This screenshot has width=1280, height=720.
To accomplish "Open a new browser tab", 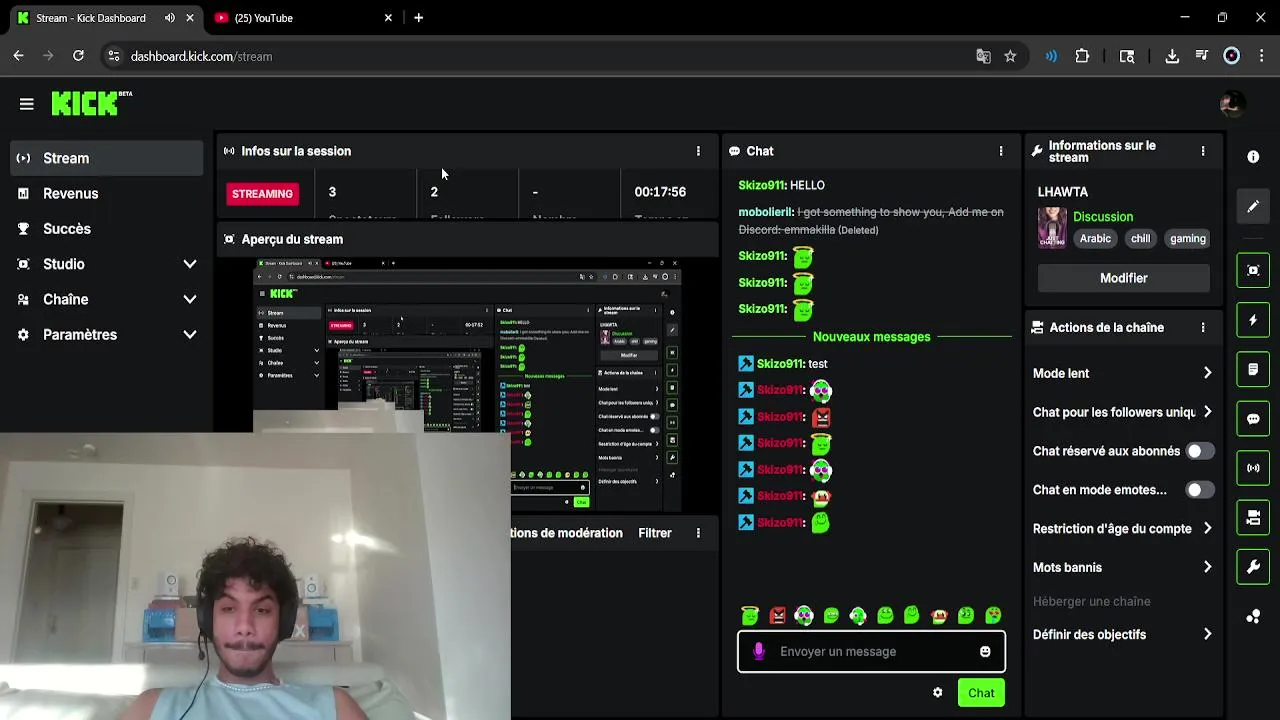I will [x=418, y=18].
